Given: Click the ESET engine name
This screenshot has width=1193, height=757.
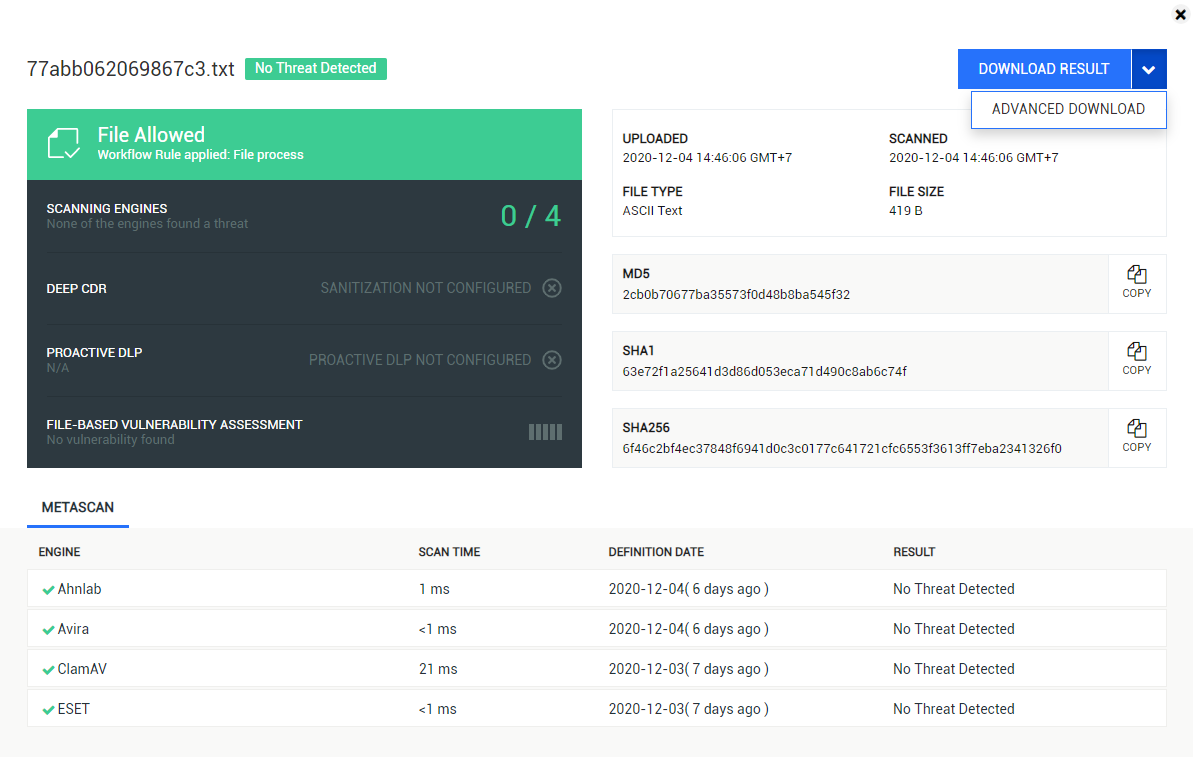Looking at the screenshot, I should tap(74, 709).
